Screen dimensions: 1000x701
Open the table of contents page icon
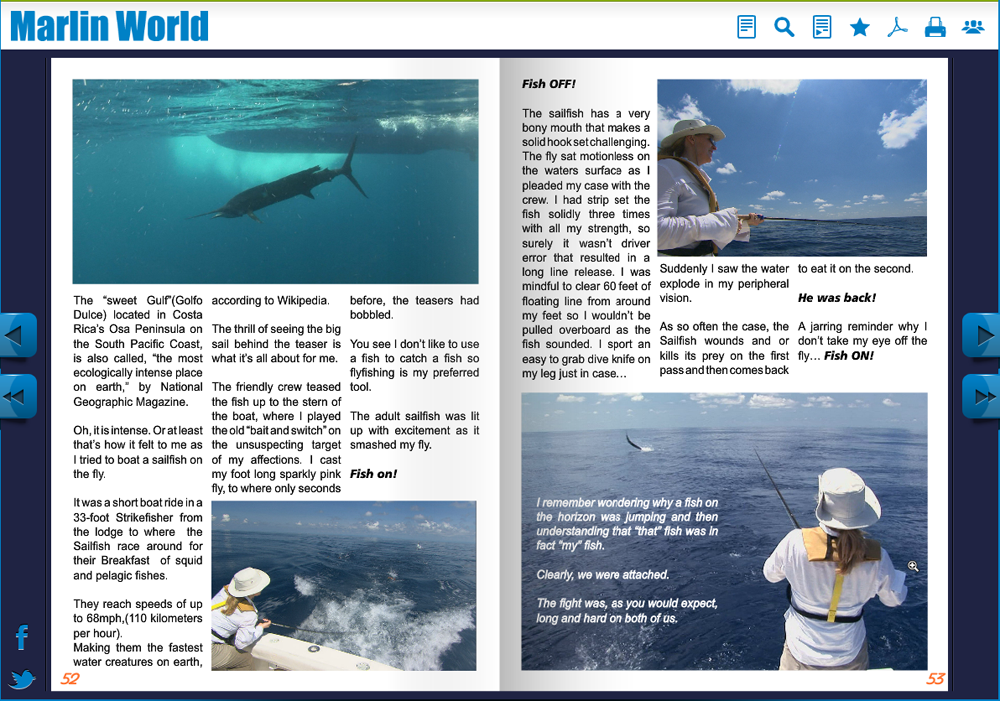746,27
